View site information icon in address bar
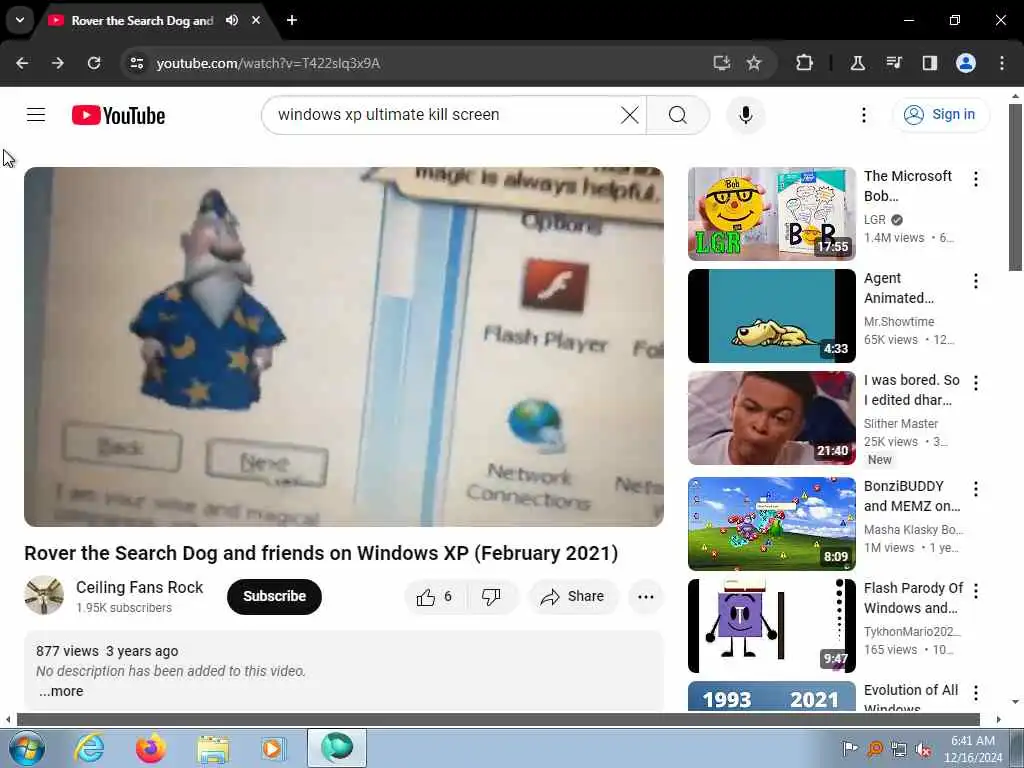The height and width of the screenshot is (768, 1024). click(136, 63)
